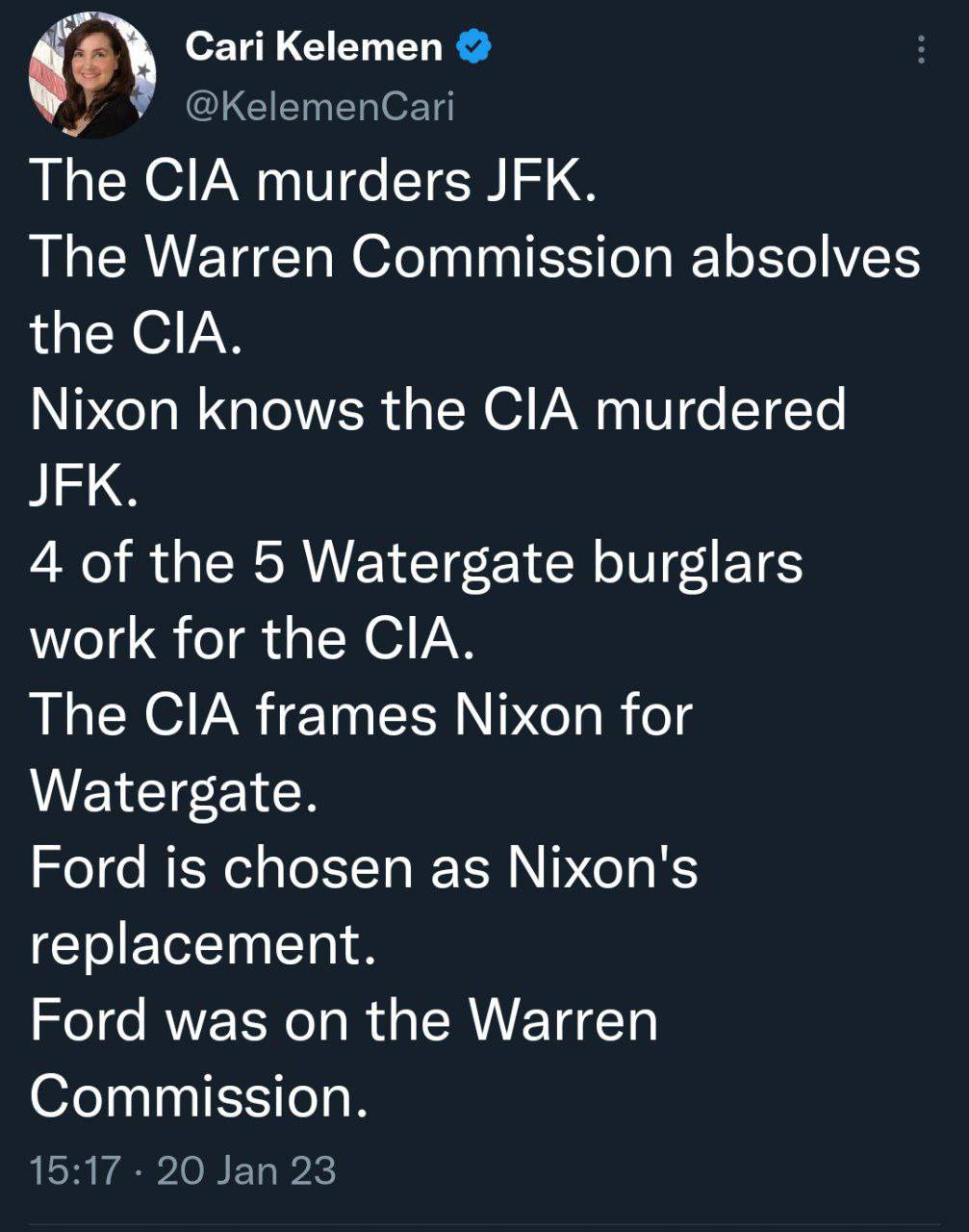Click the word 'replacement.' in the tweet
The image size is (969, 1232).
tap(202, 943)
